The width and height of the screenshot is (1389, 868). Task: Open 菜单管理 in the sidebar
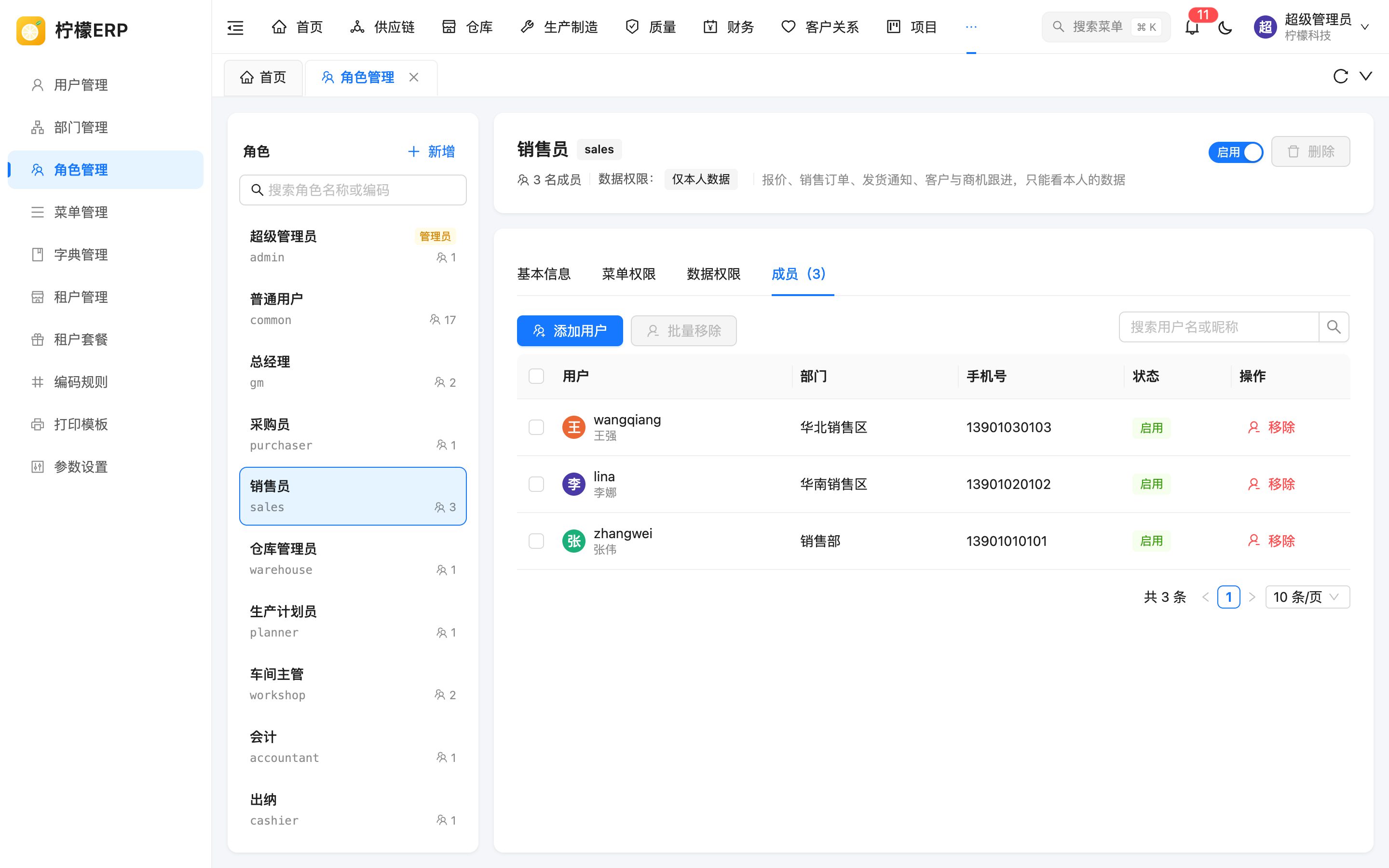[x=106, y=212]
